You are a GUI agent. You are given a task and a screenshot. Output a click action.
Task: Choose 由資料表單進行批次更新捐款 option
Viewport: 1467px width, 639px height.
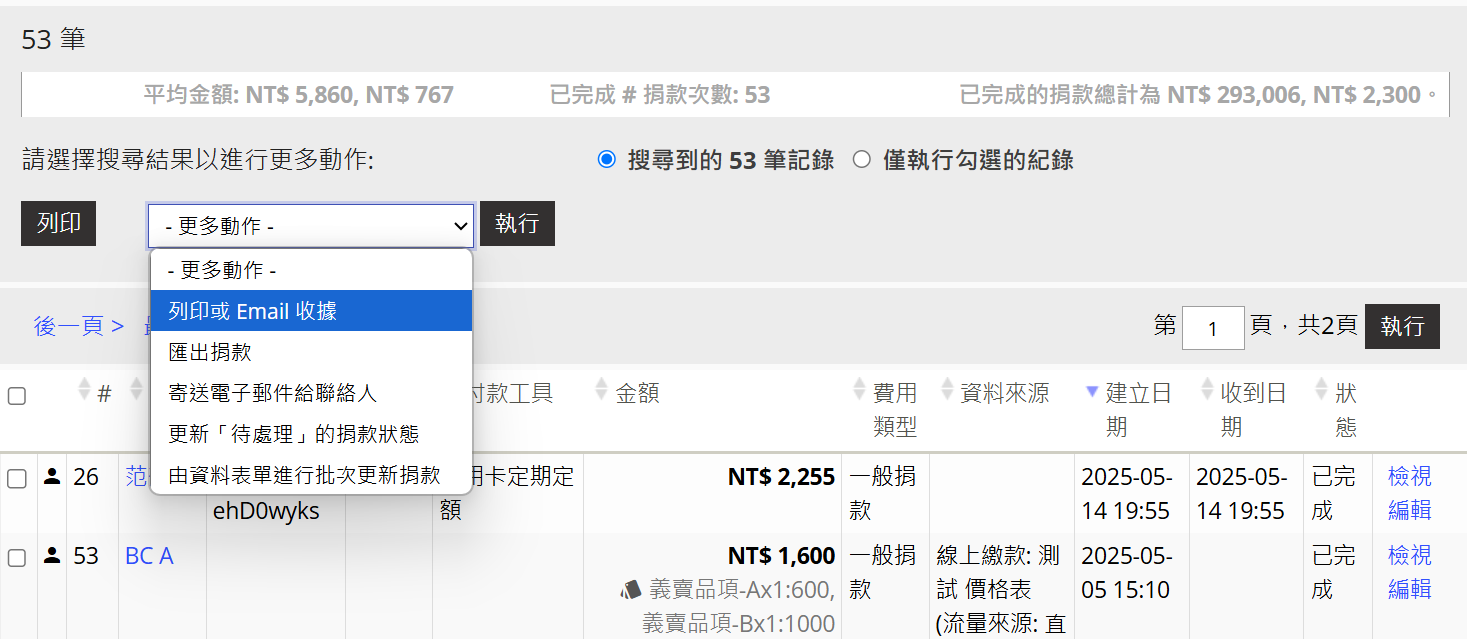click(x=304, y=475)
